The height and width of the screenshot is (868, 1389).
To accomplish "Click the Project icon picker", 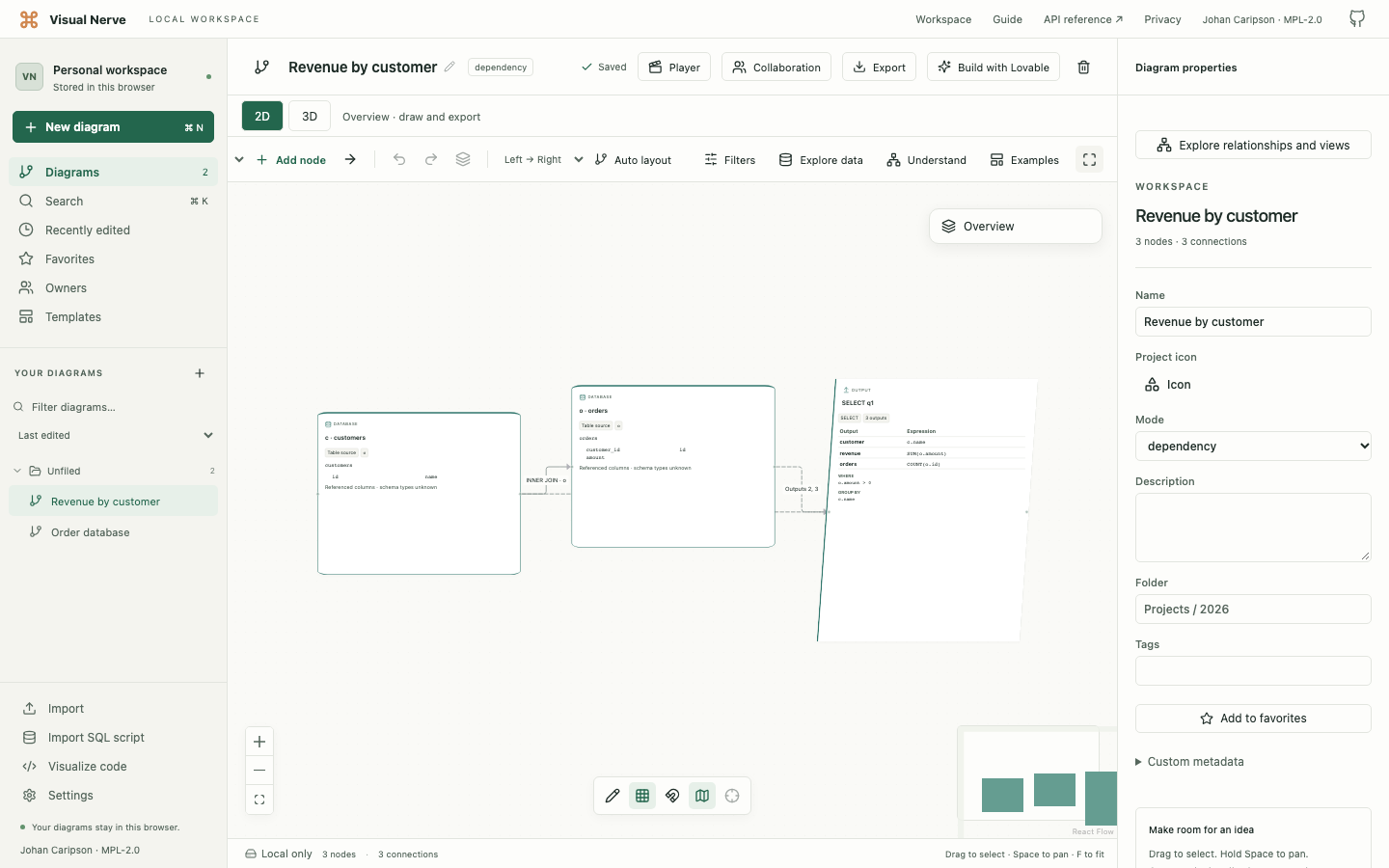I will 1167,385.
